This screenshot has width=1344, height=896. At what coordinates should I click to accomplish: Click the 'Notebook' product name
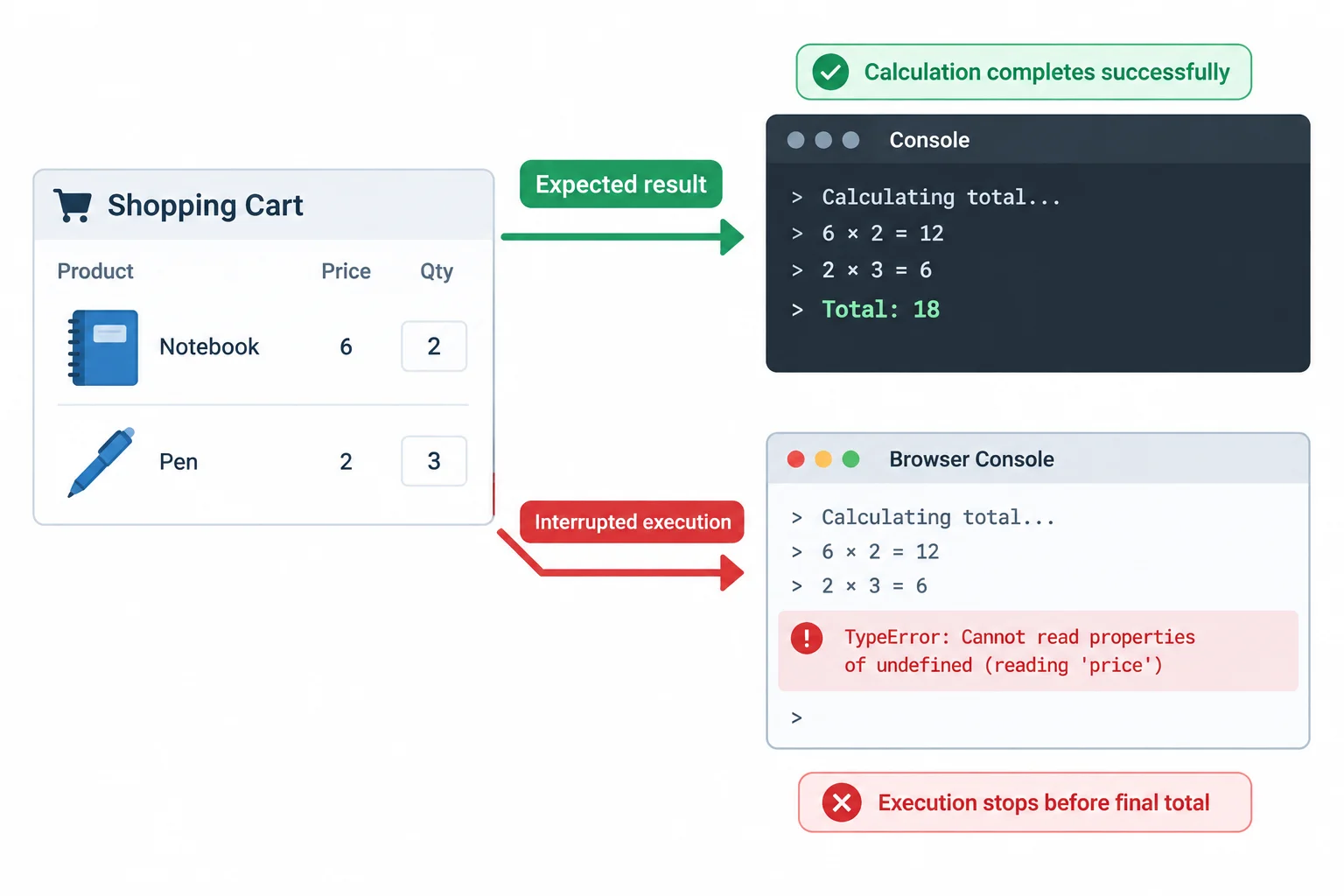coord(209,347)
